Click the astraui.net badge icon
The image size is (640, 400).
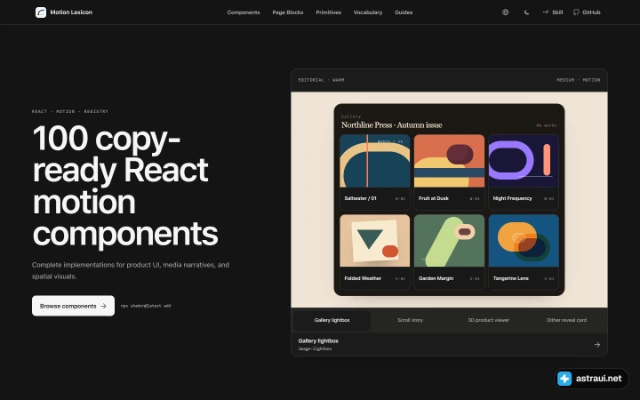[x=564, y=378]
